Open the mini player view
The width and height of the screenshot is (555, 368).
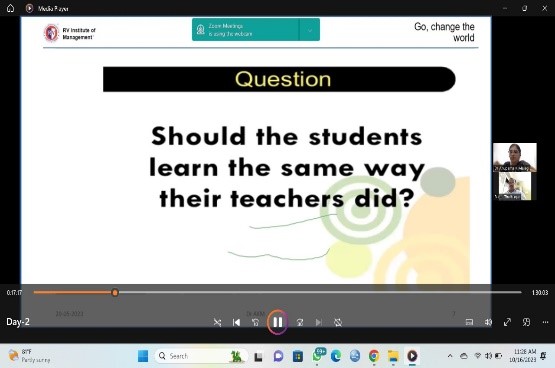(526, 322)
